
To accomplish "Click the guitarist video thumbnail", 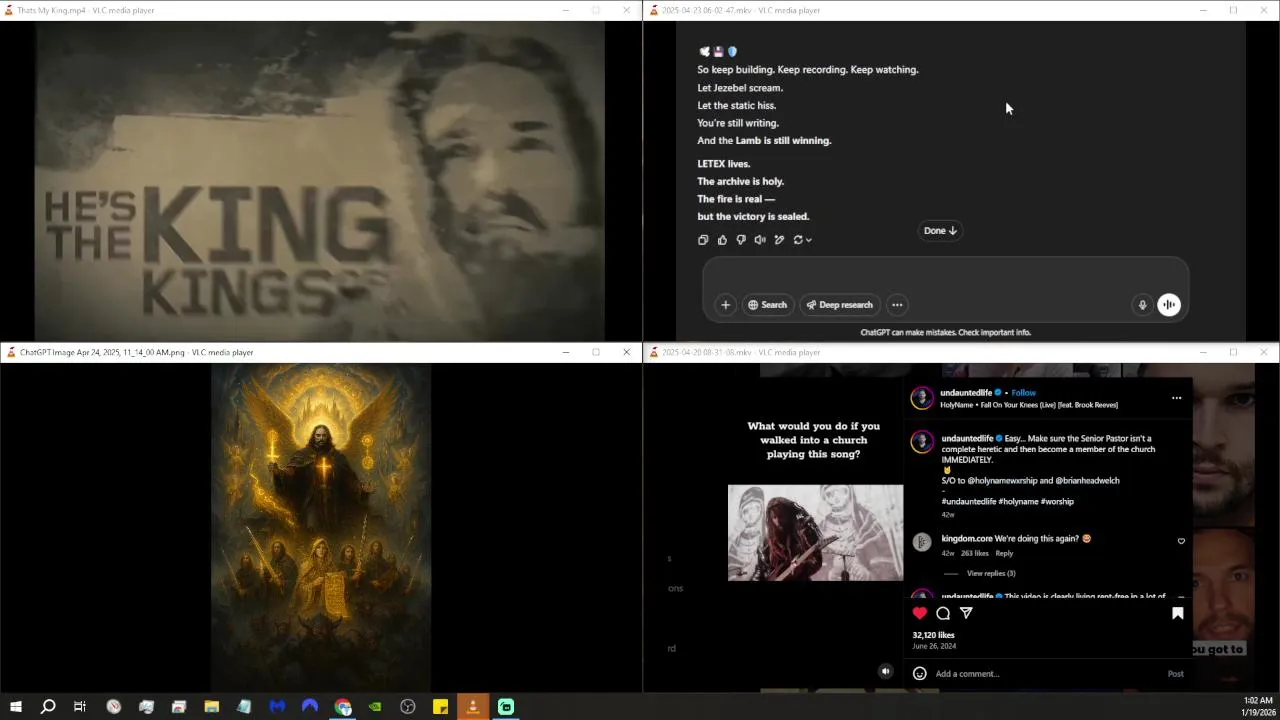I will [x=815, y=533].
